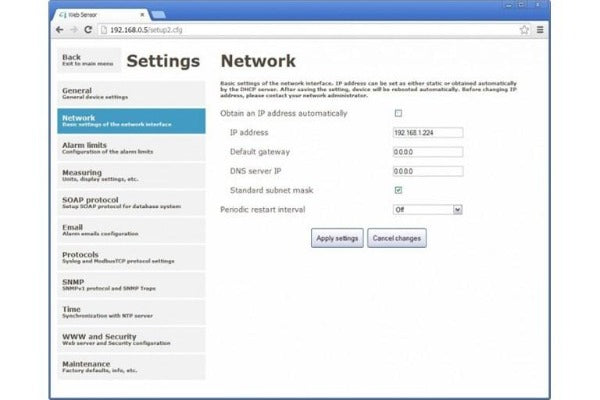This screenshot has width=600, height=400.
Task: Click the browser forward arrow
Action: click(73, 30)
